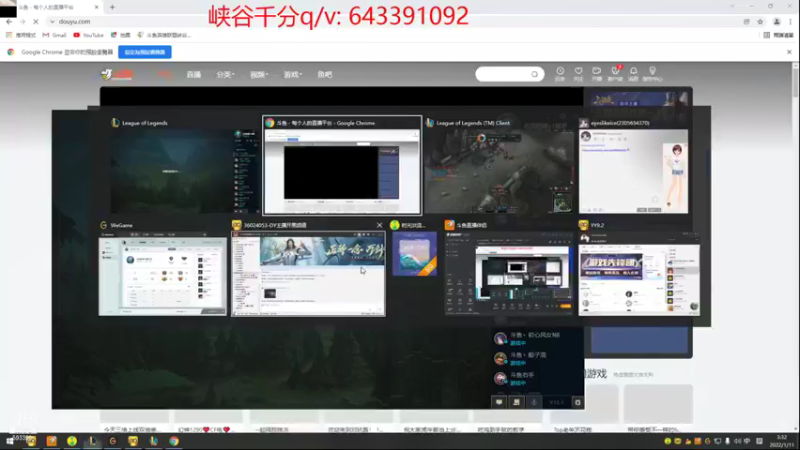Open the history clock icon in Douyu header
This screenshot has height=450, width=800.
(560, 73)
